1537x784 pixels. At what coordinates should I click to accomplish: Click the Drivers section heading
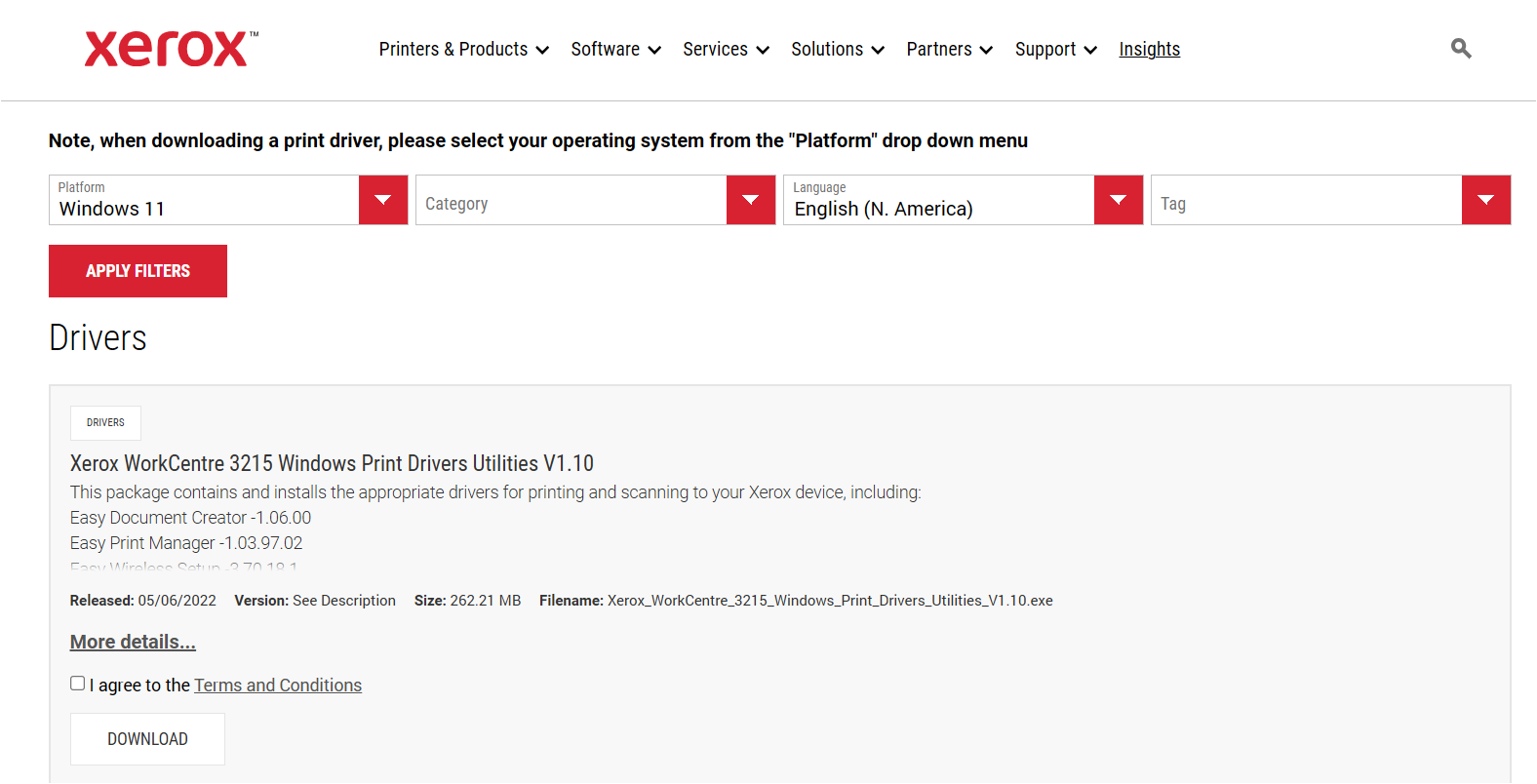(98, 337)
